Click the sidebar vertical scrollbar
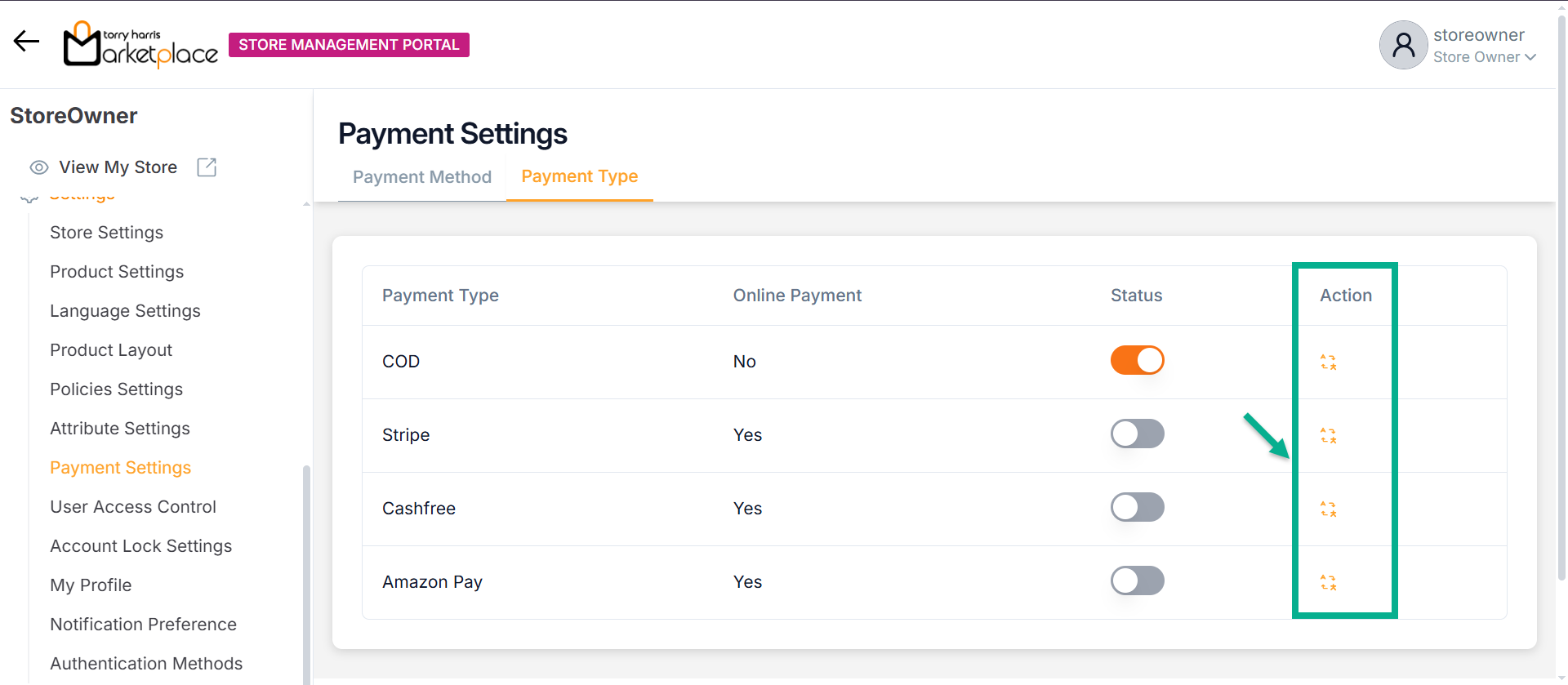The height and width of the screenshot is (685, 1568). (x=306, y=572)
